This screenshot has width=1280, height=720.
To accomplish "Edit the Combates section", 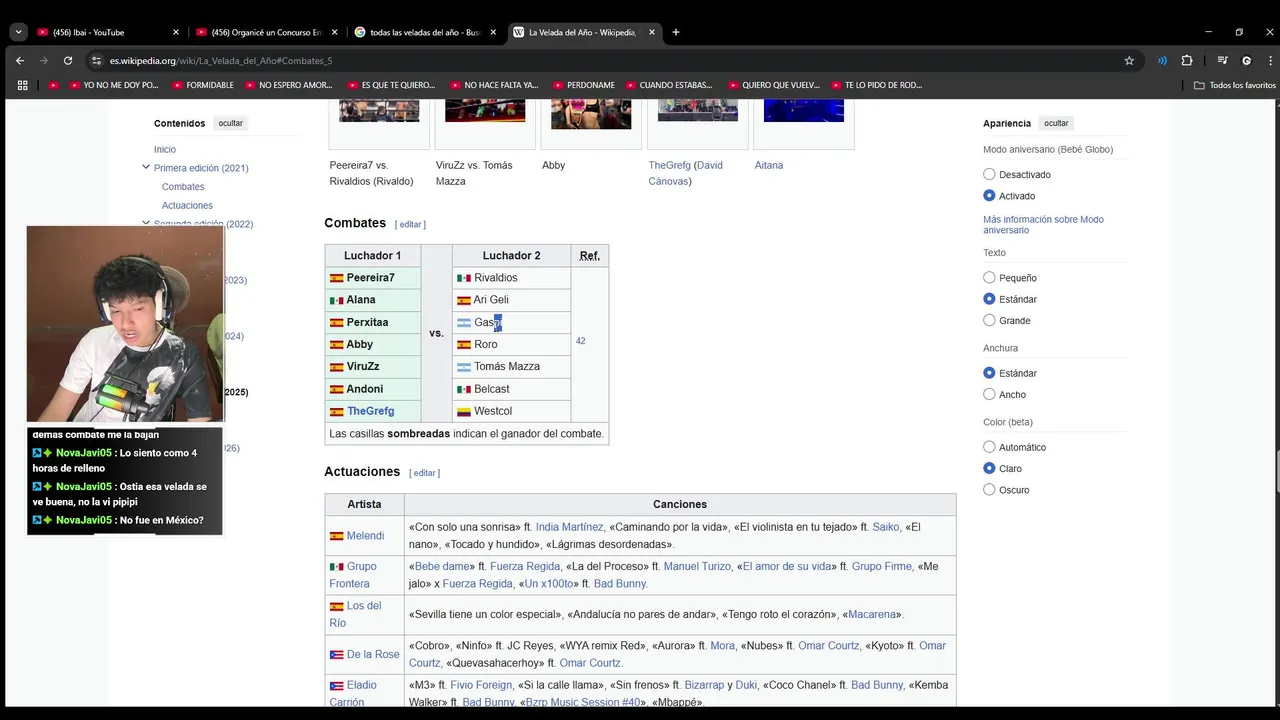I will click(x=411, y=224).
